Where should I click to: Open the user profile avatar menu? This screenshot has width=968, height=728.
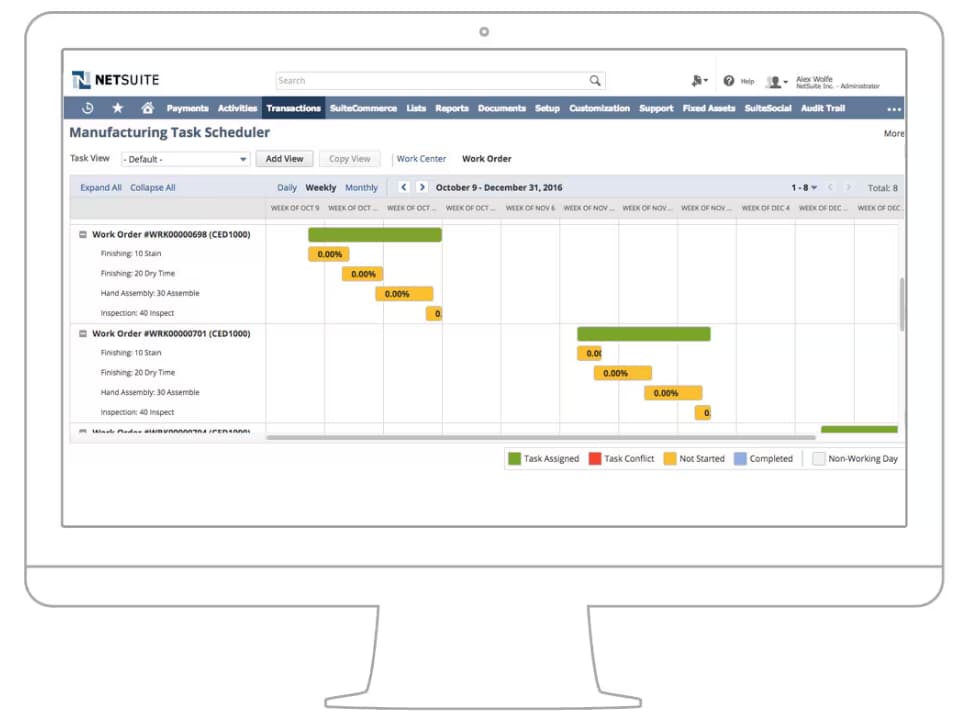776,82
